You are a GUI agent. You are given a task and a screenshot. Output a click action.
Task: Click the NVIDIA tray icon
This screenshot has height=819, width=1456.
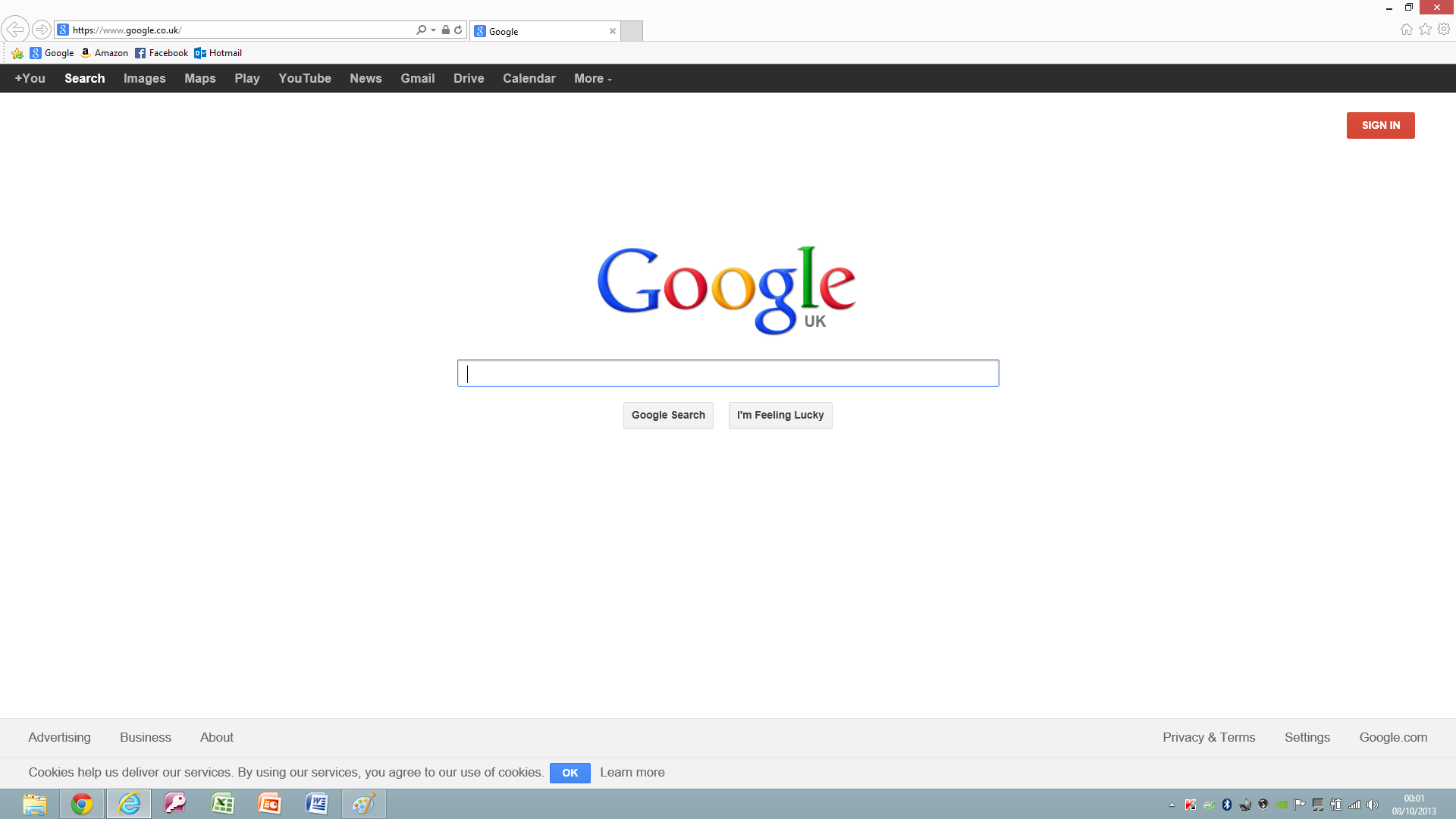(1282, 805)
